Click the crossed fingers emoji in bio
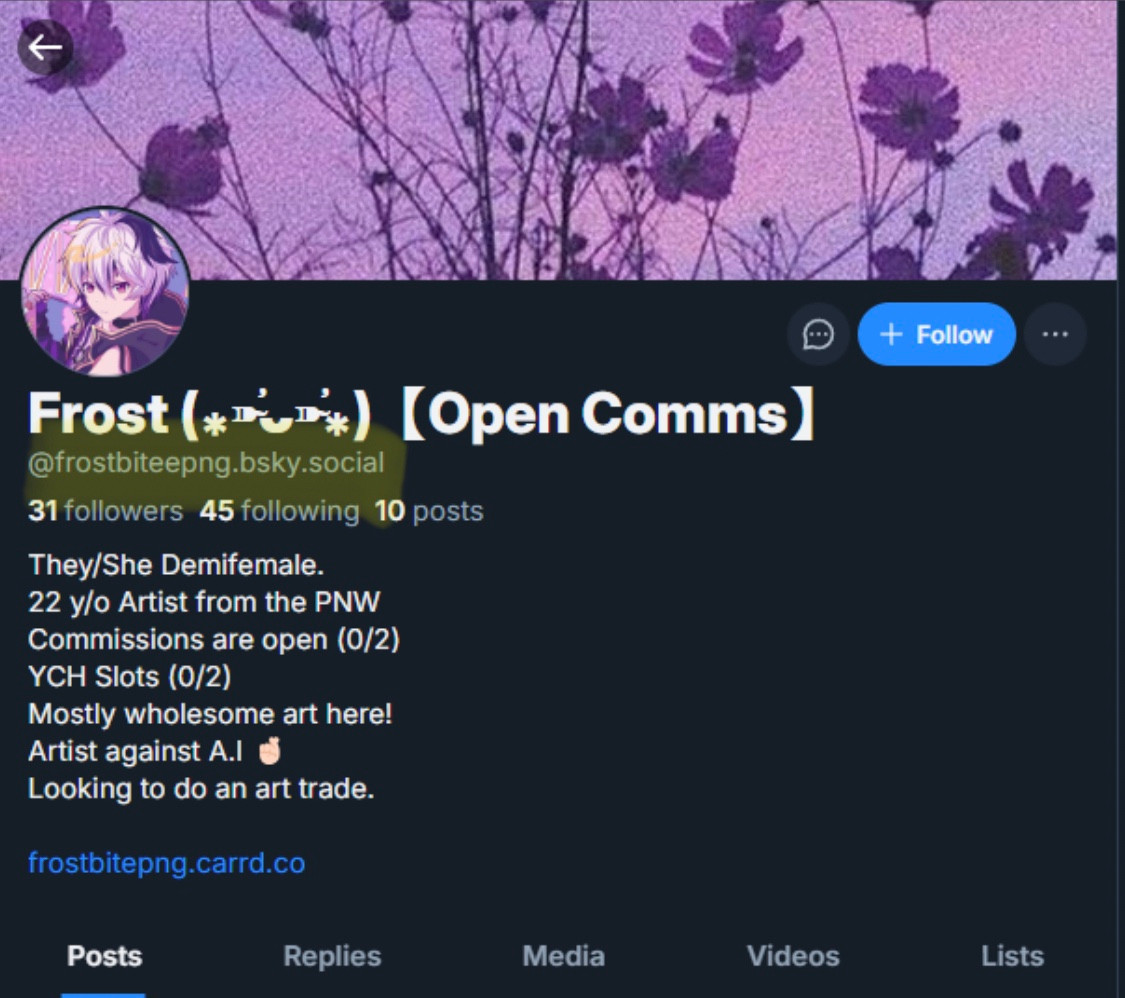 (x=270, y=751)
